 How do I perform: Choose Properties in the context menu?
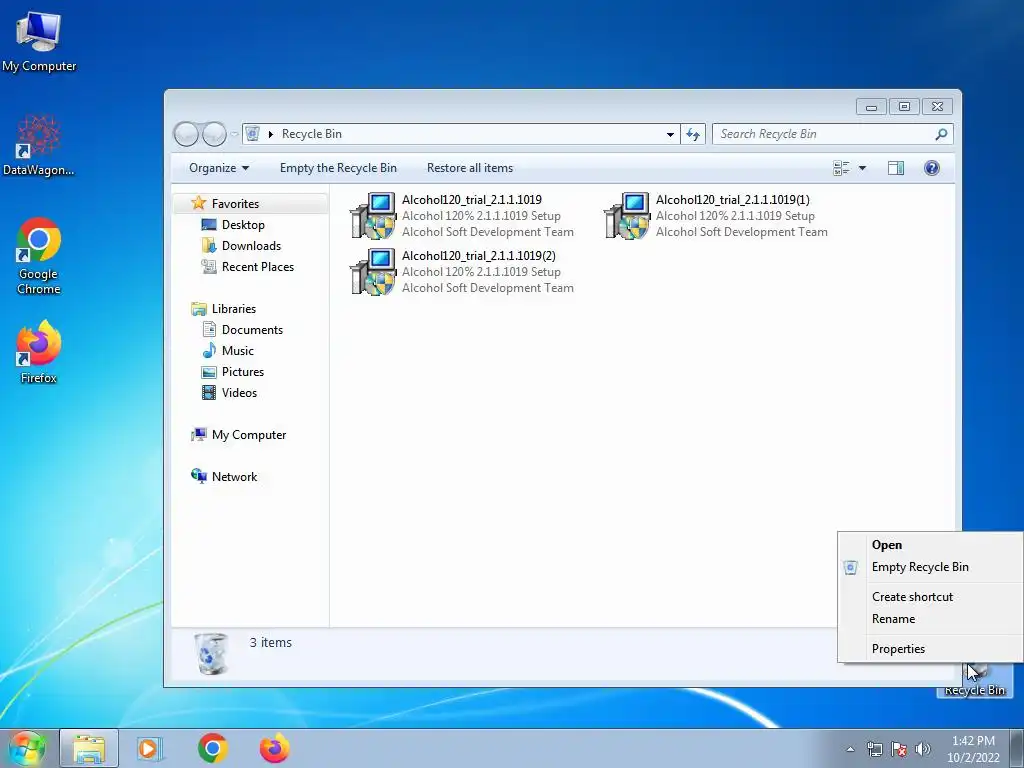[931, 648]
